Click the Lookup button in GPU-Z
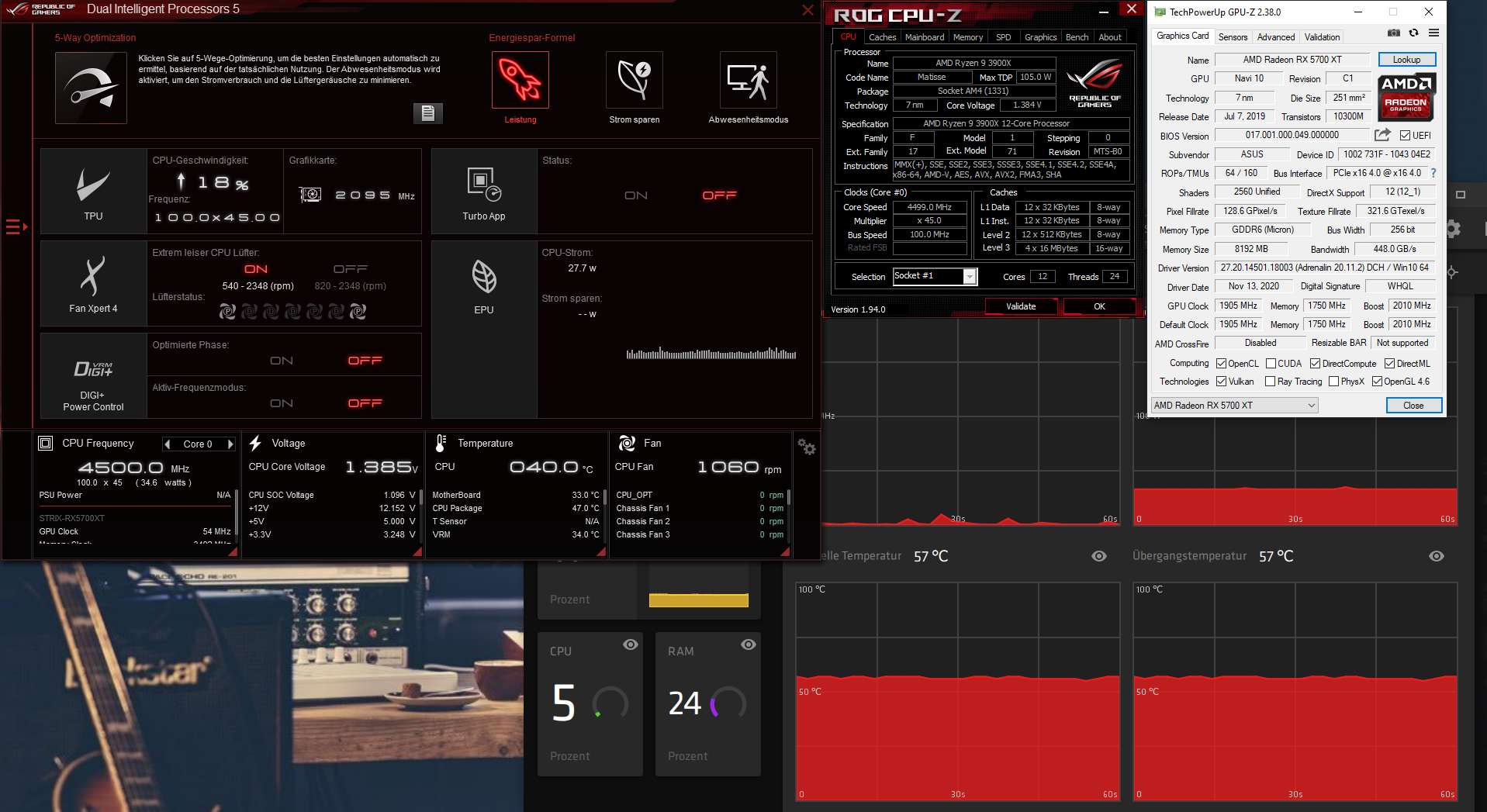The height and width of the screenshot is (812, 1487). click(1406, 59)
